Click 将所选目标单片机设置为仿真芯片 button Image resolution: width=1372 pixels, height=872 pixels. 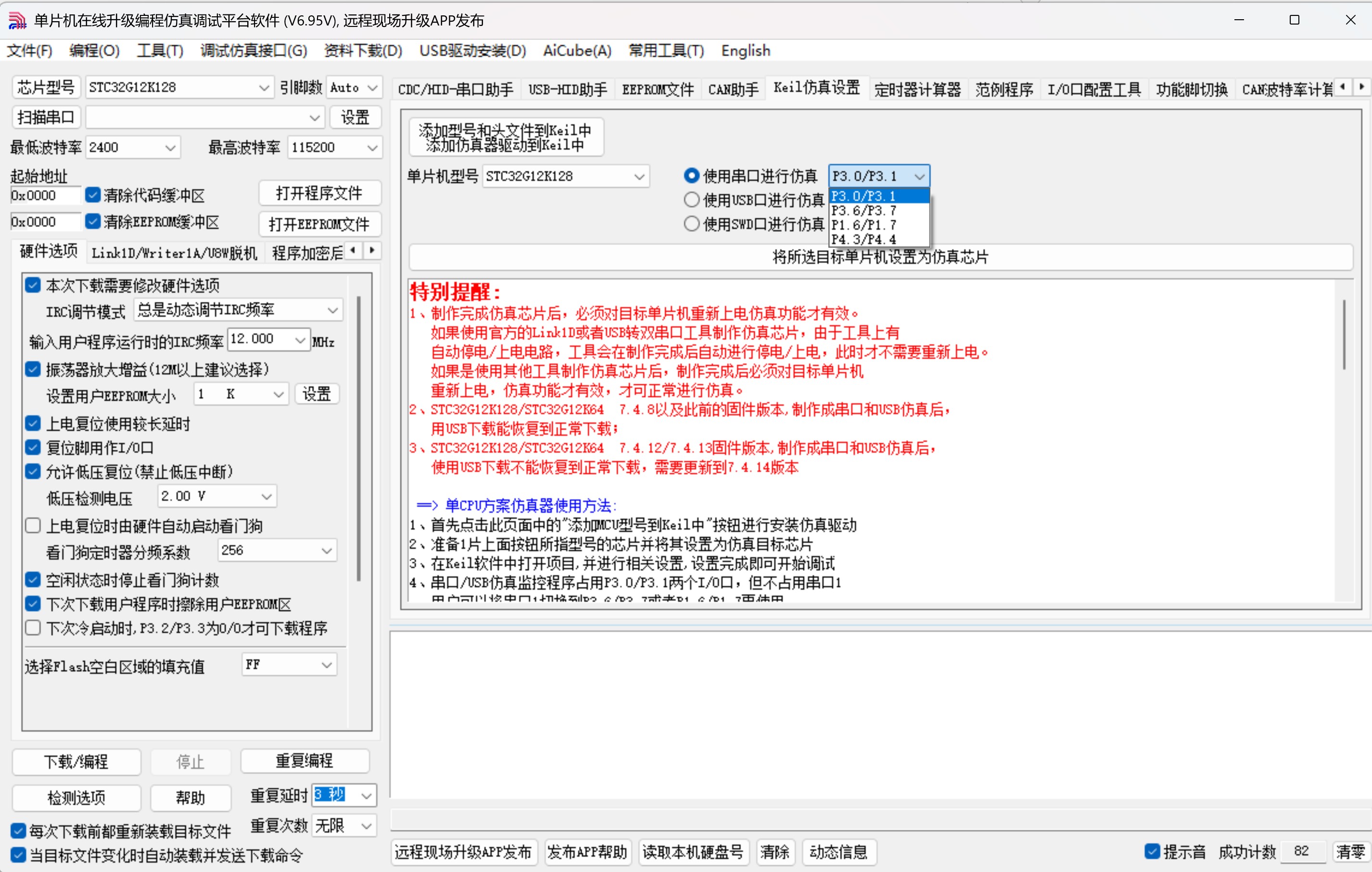point(880,257)
